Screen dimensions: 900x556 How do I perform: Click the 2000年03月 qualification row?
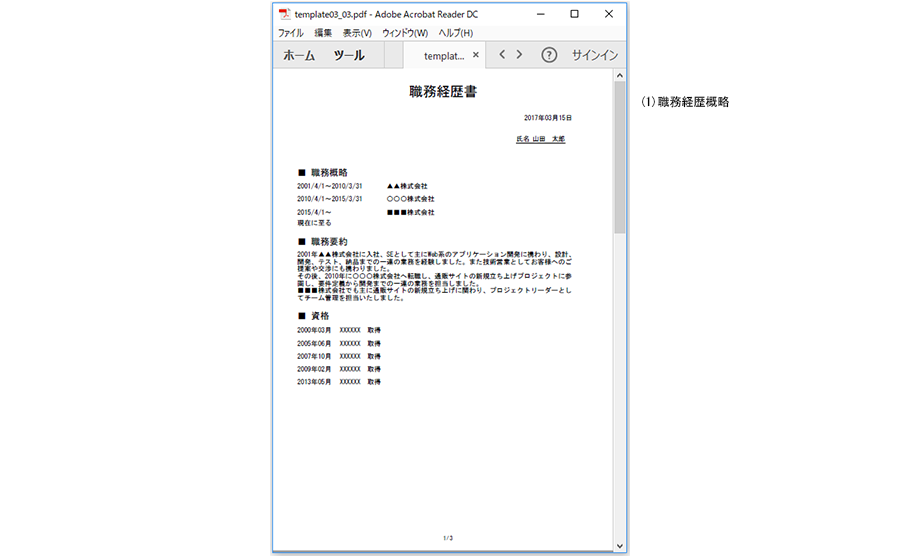339,331
